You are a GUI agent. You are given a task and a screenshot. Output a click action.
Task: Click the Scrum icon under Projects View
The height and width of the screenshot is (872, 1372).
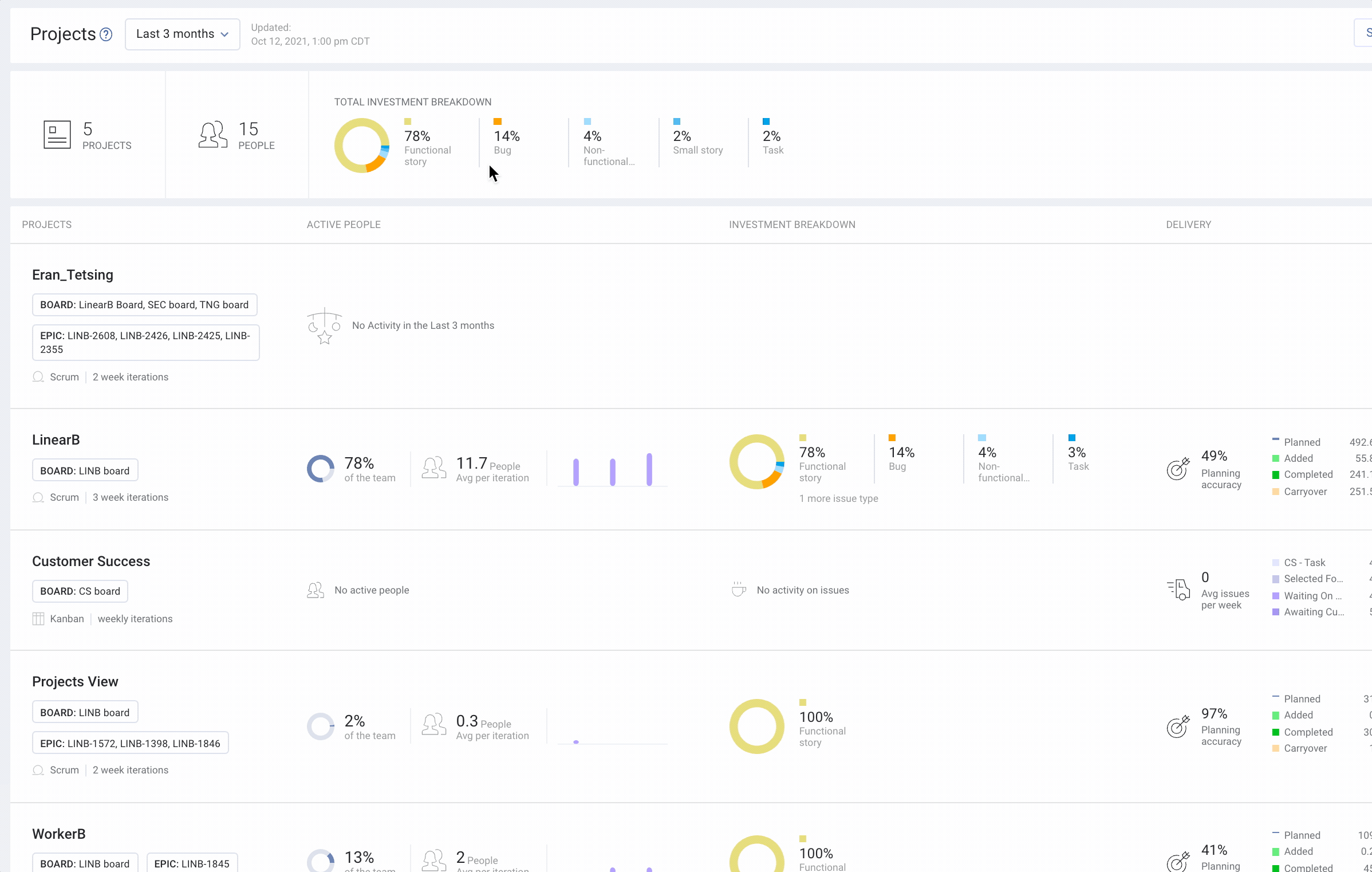(x=38, y=770)
